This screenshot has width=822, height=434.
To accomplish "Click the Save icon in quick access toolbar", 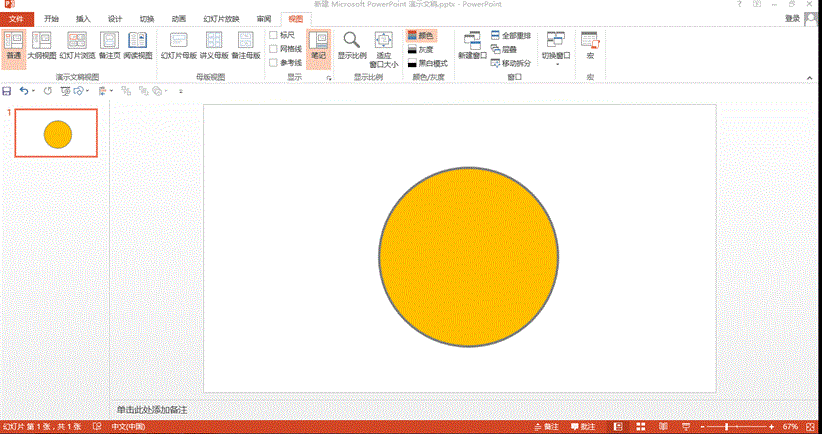I will pos(8,91).
